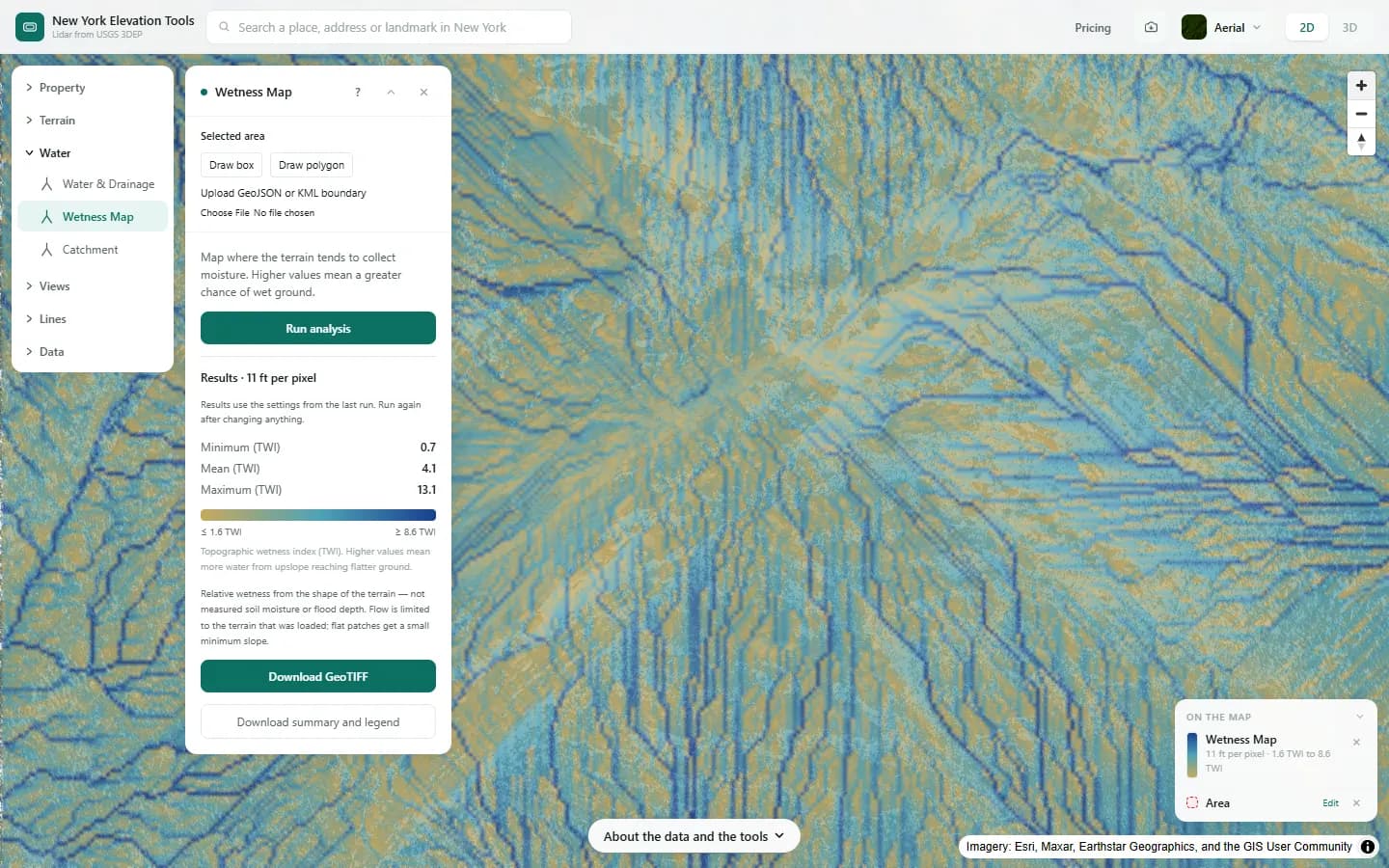Expand About the data and the tools
Image resolution: width=1389 pixels, height=868 pixels.
point(694,836)
